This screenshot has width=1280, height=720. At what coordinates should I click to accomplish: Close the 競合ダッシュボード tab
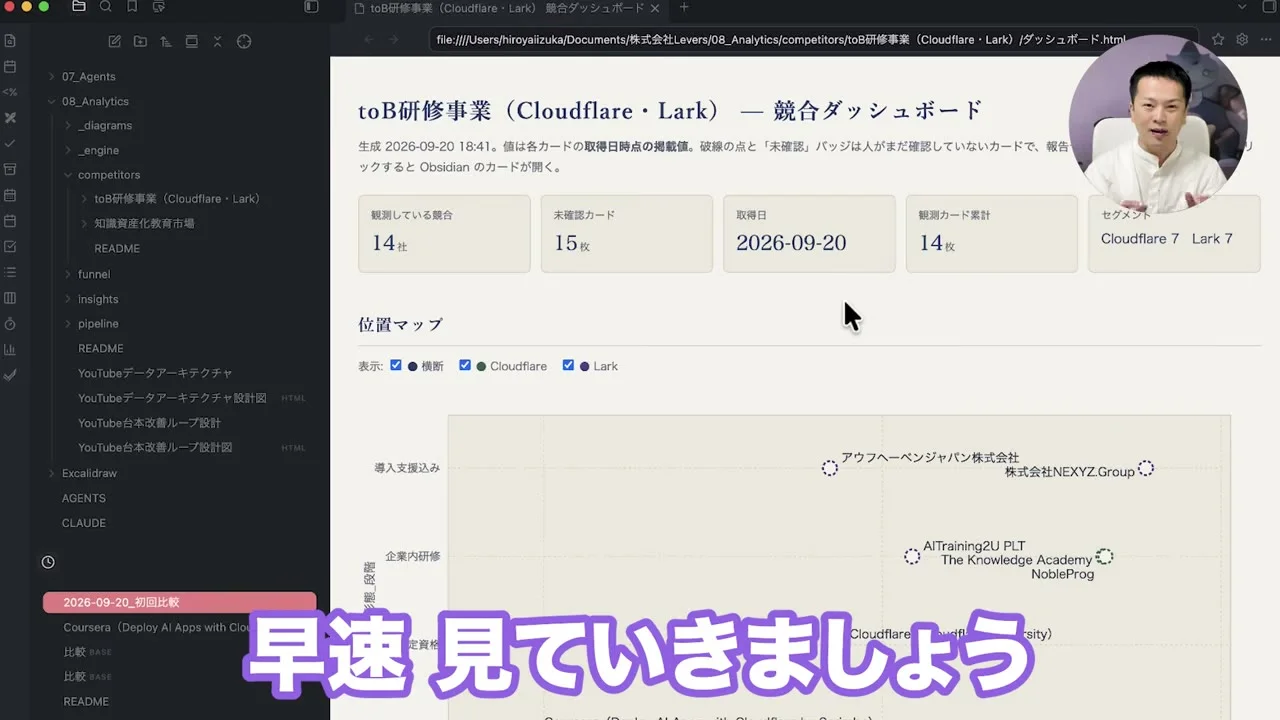(655, 8)
